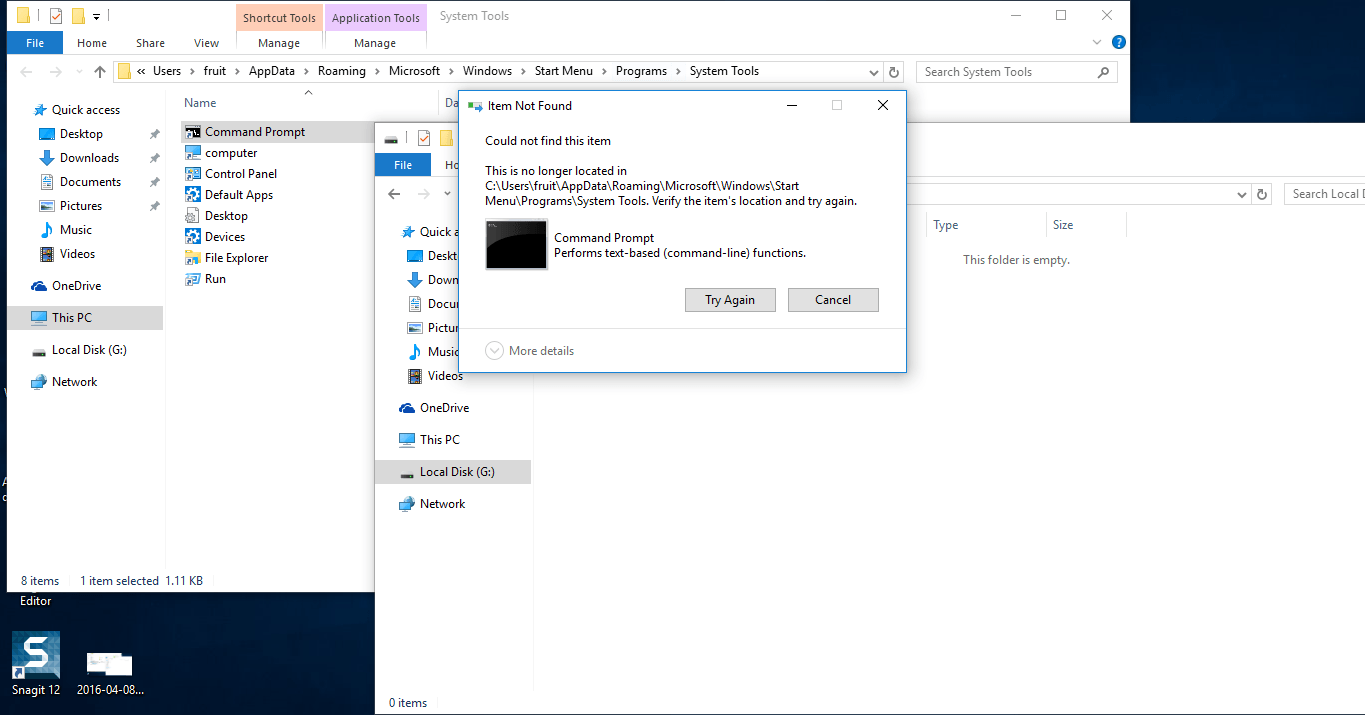Click the Try Again button
The width and height of the screenshot is (1365, 715).
[x=730, y=300]
